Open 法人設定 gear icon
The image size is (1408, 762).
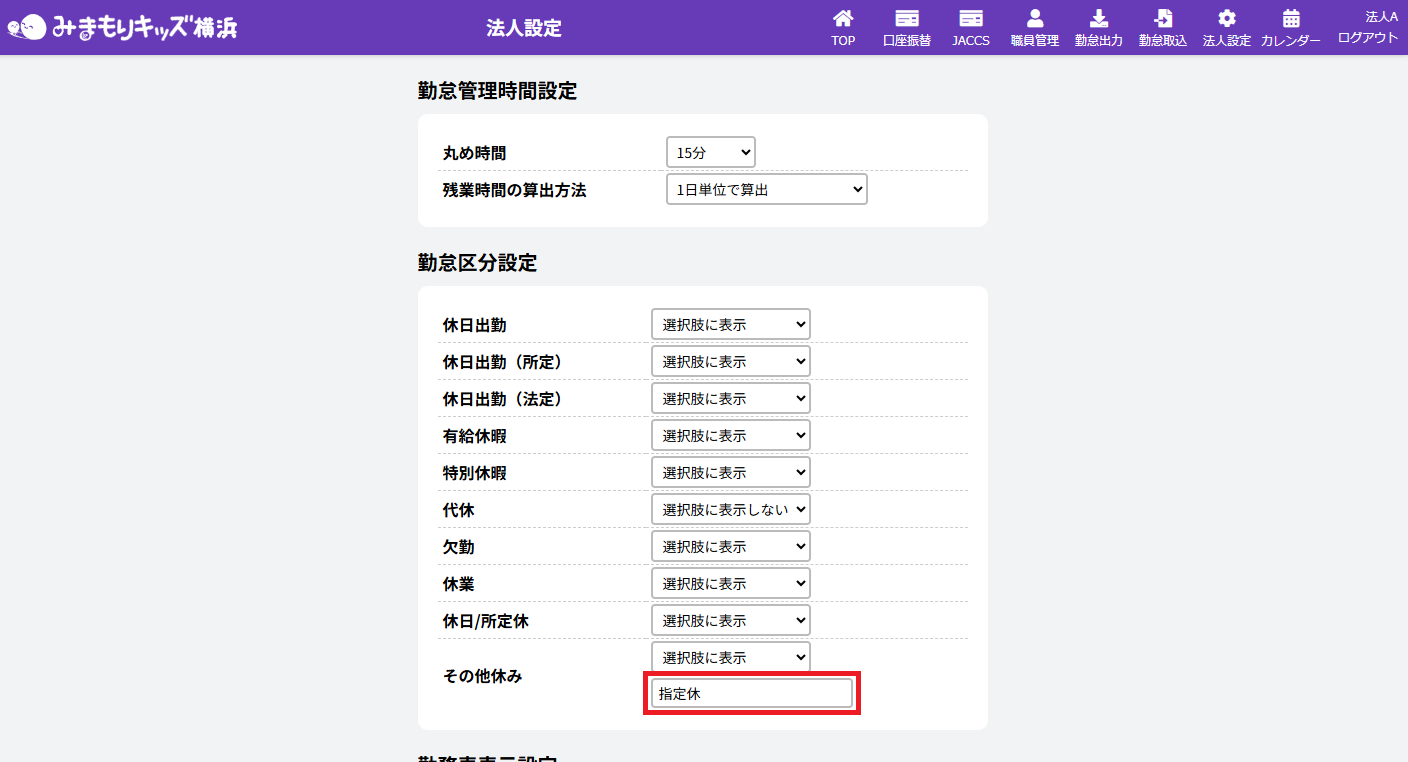click(x=1226, y=18)
